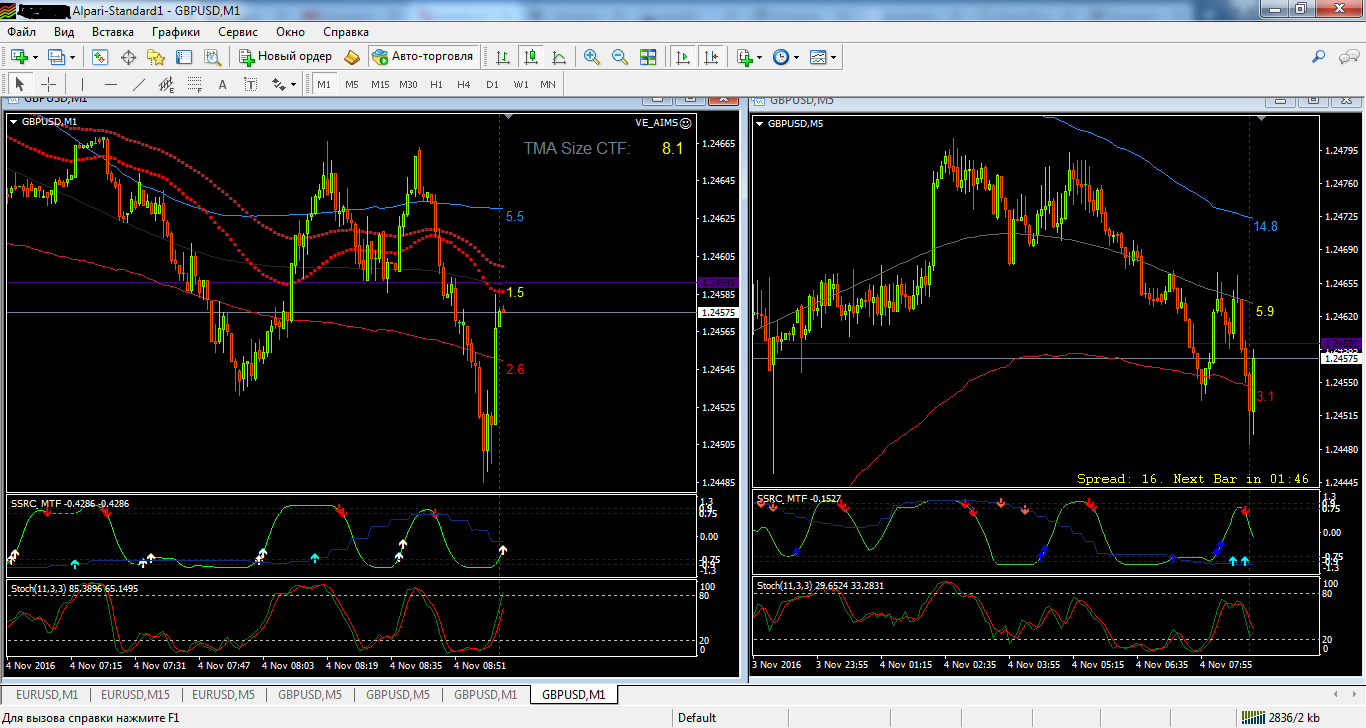Select the trendline drawing tool
This screenshot has height=728, width=1366.
(139, 84)
